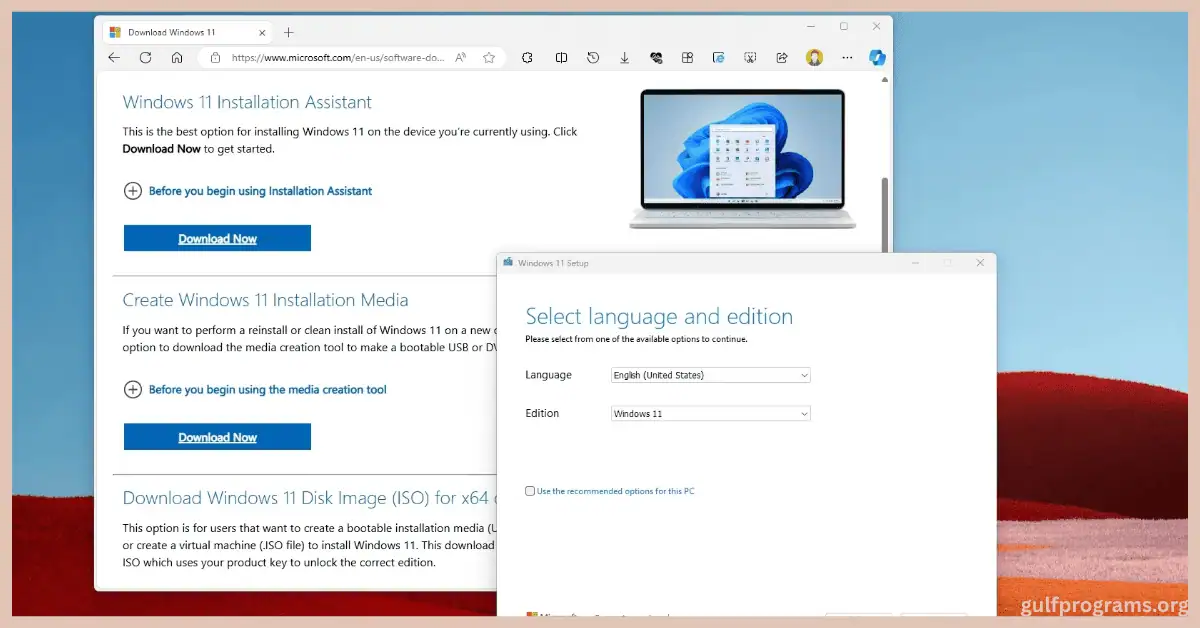Share this page using the toolbar icon
The width and height of the screenshot is (1200, 628).
tap(782, 57)
